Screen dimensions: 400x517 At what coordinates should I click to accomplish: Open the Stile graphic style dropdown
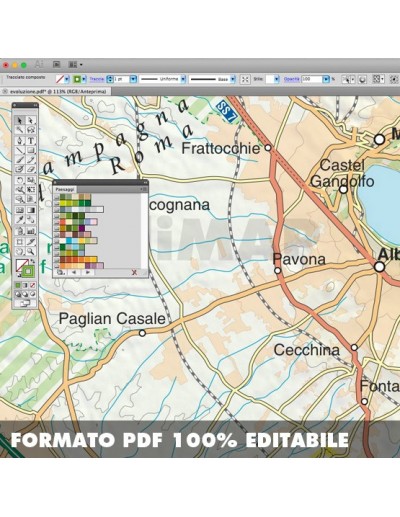coord(277,79)
